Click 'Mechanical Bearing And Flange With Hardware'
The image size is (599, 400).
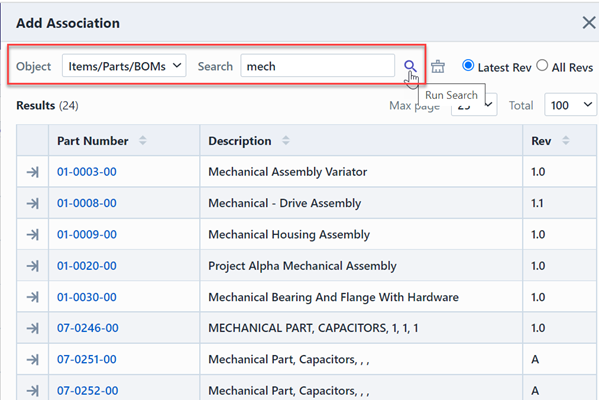tap(333, 298)
